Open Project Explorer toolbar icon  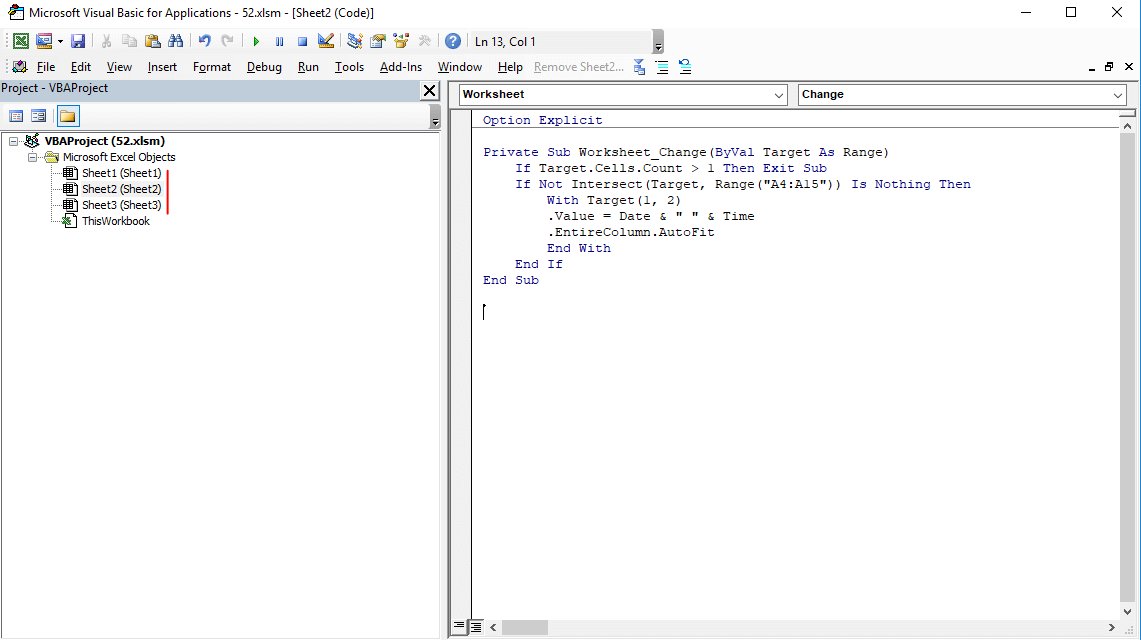(354, 41)
